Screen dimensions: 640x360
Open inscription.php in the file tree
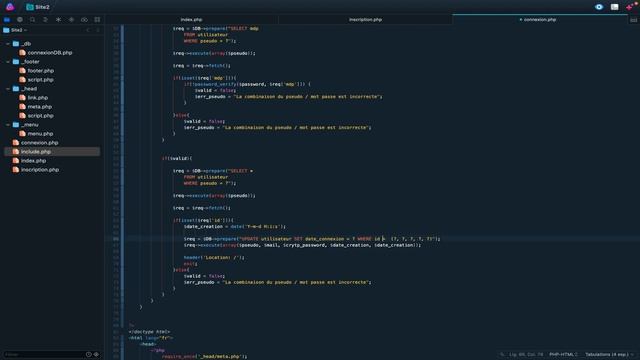40,169
